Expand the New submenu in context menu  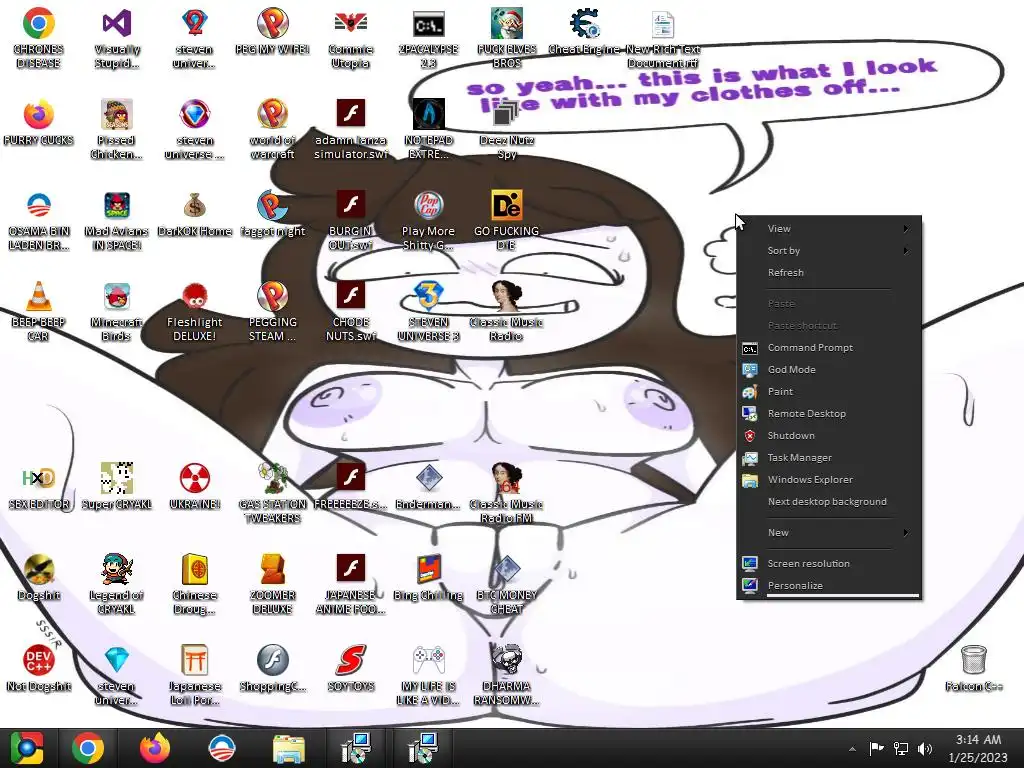[829, 533]
